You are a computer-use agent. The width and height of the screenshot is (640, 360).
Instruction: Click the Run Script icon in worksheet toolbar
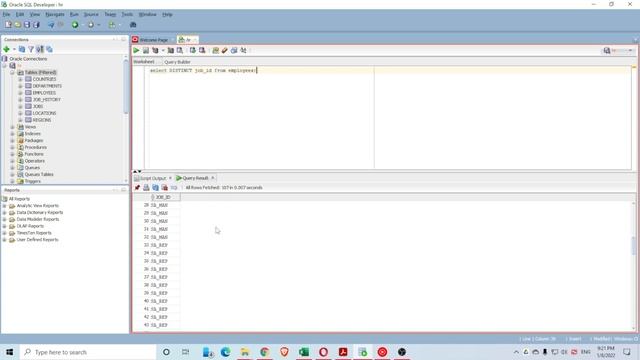(x=146, y=50)
